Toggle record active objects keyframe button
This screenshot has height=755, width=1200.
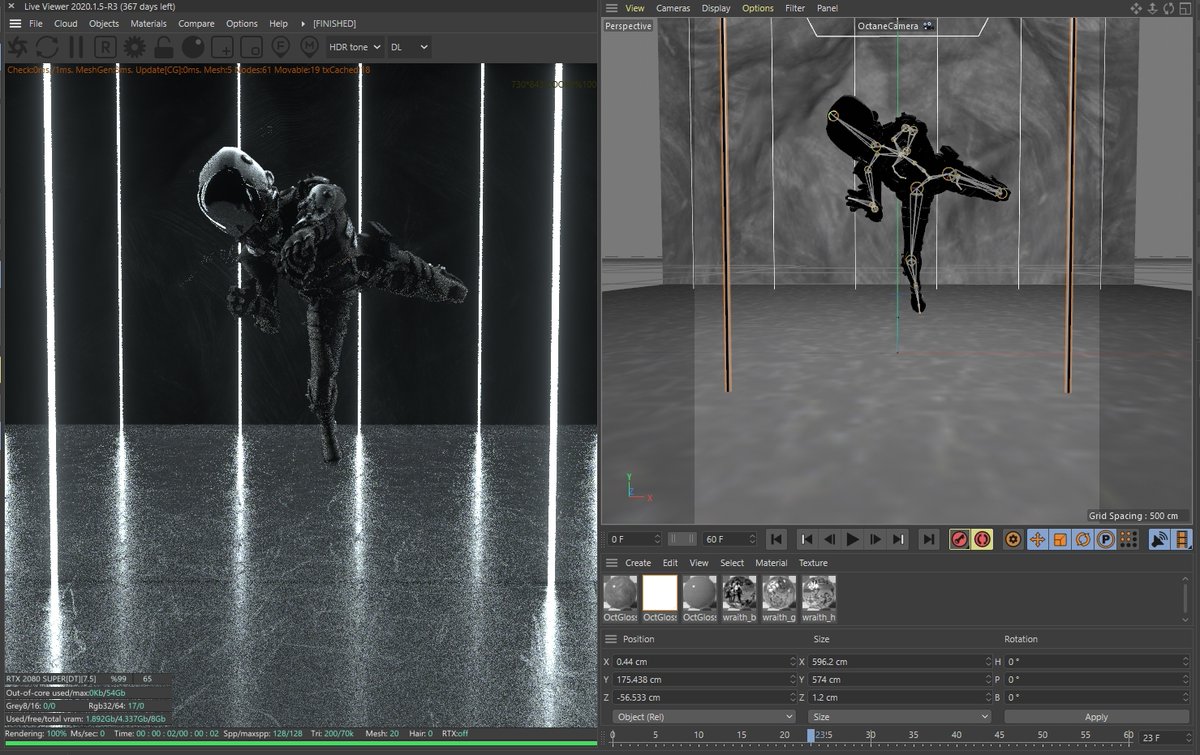coord(958,539)
